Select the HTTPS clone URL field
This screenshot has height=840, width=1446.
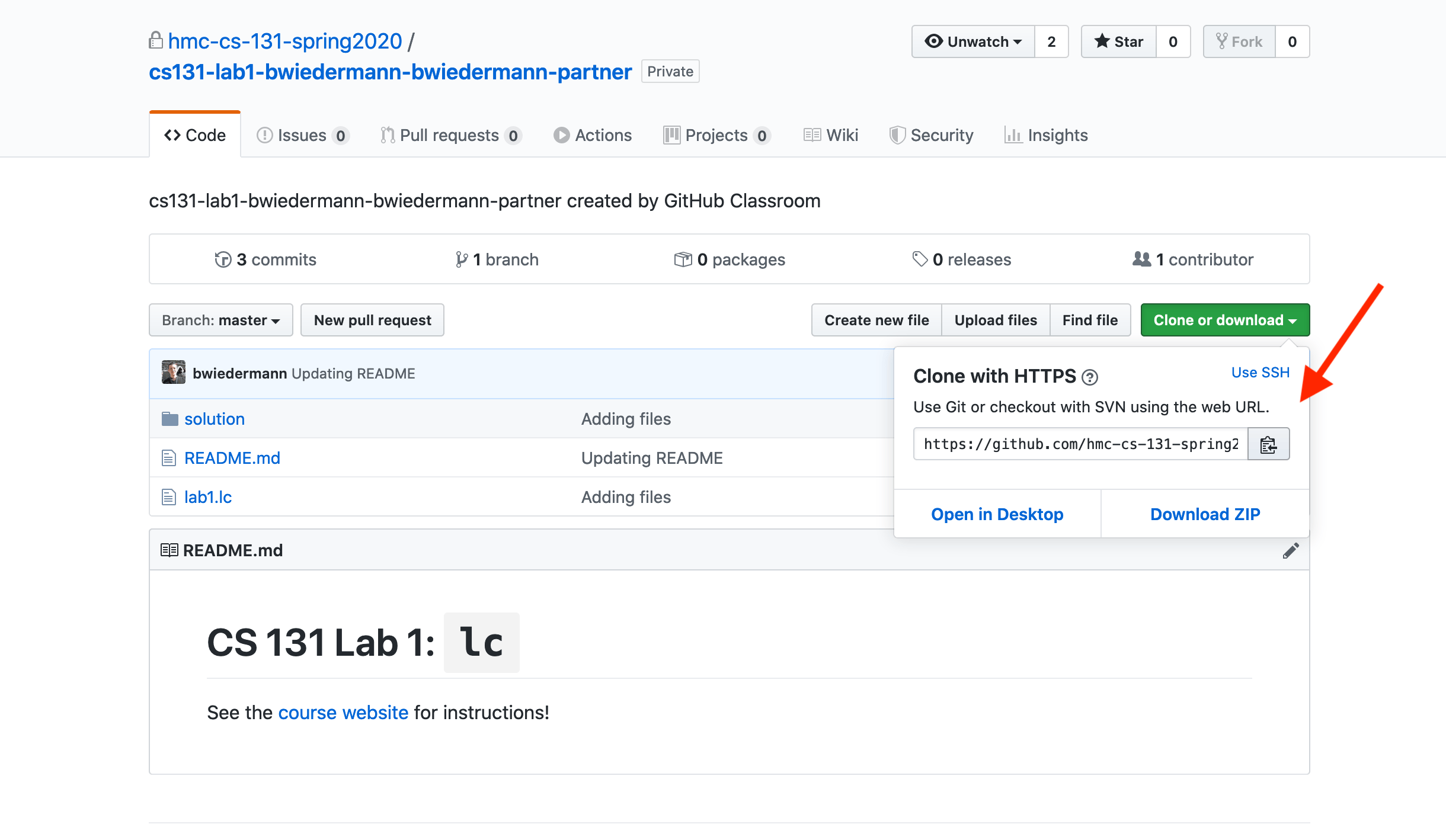(1081, 444)
